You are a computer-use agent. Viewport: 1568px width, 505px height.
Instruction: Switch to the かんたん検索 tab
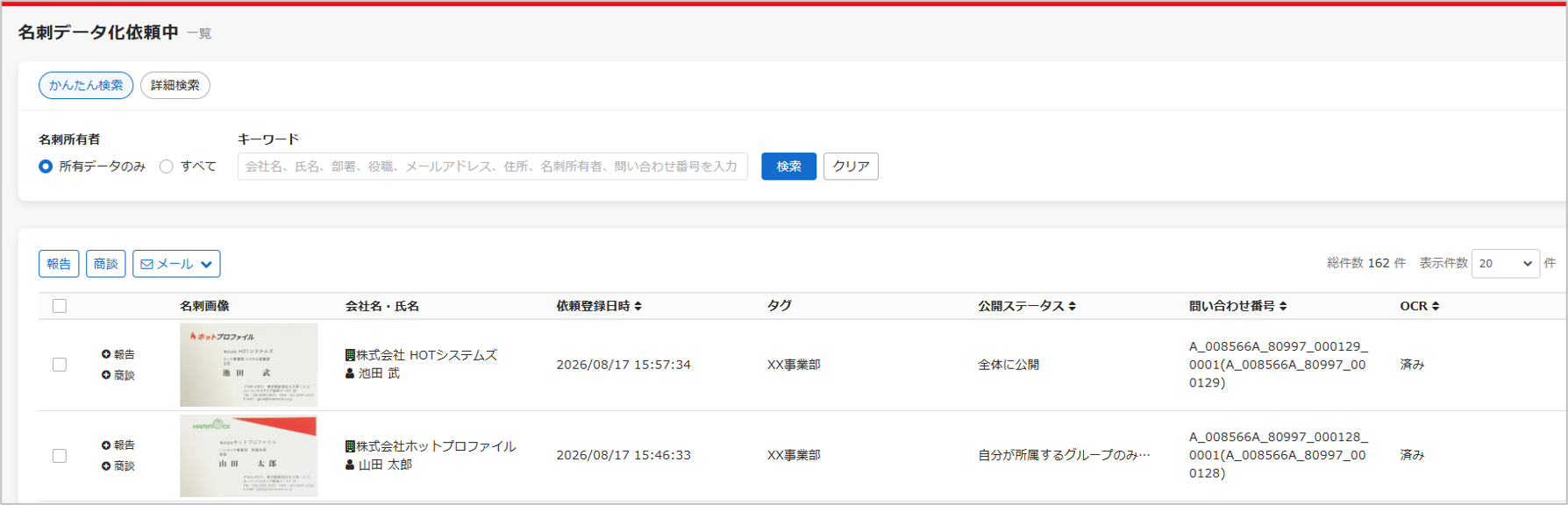(86, 85)
